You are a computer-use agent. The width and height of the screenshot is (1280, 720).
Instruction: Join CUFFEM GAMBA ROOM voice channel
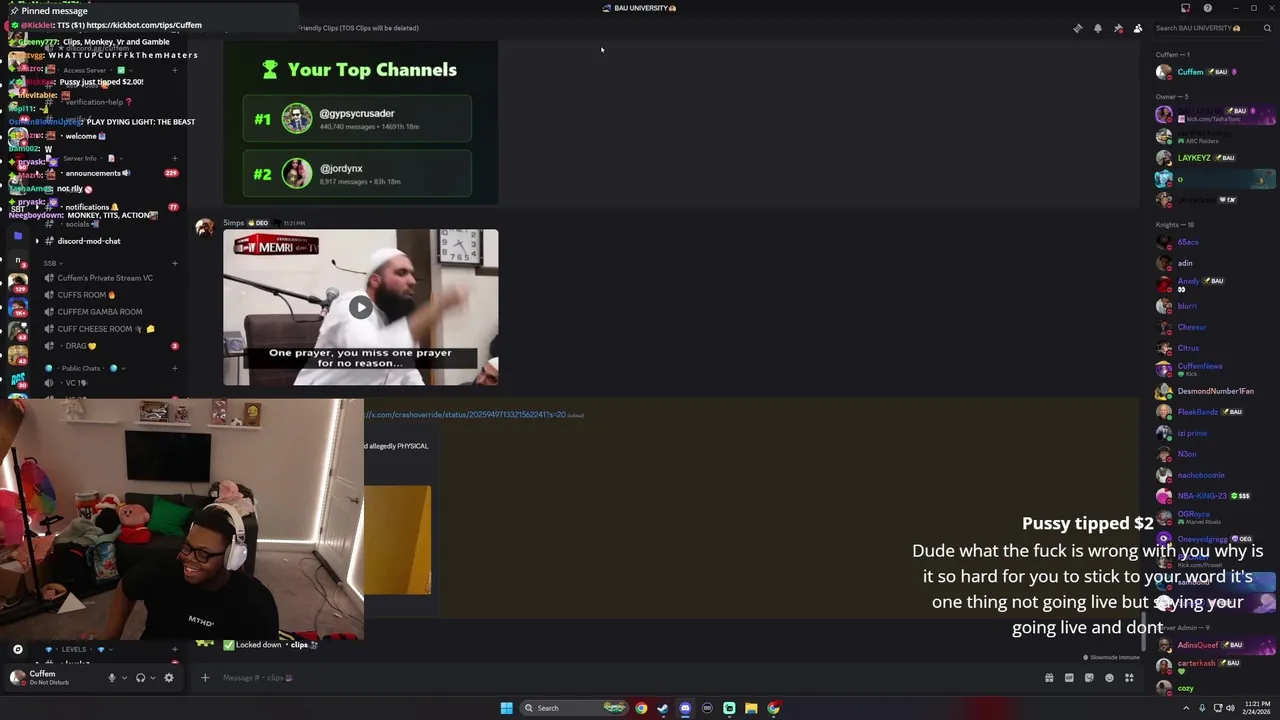pyautogui.click(x=110, y=312)
